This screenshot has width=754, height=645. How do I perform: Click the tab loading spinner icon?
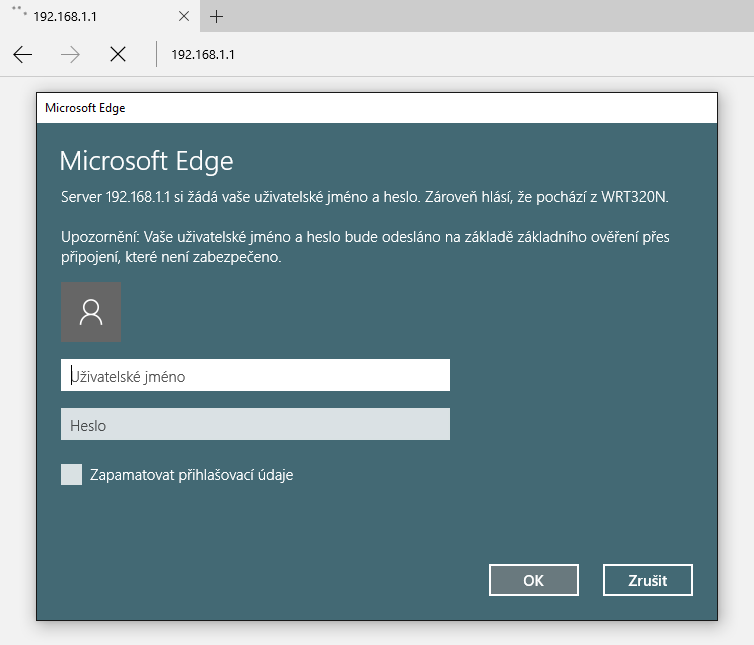(19, 11)
